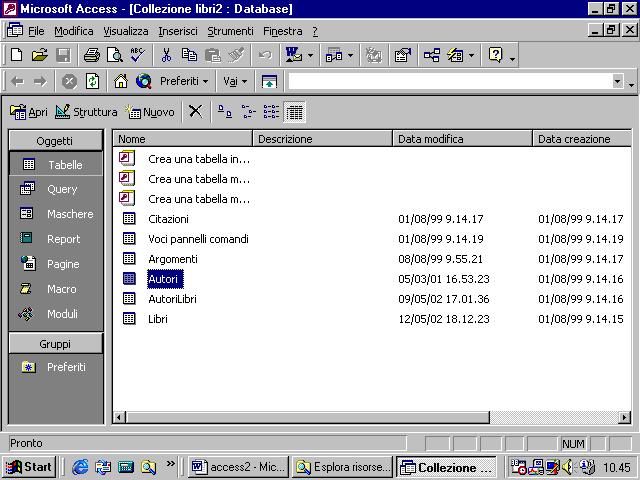This screenshot has height=480, width=640.
Task: Select Maschere in the objects bar
Action: tap(56, 214)
